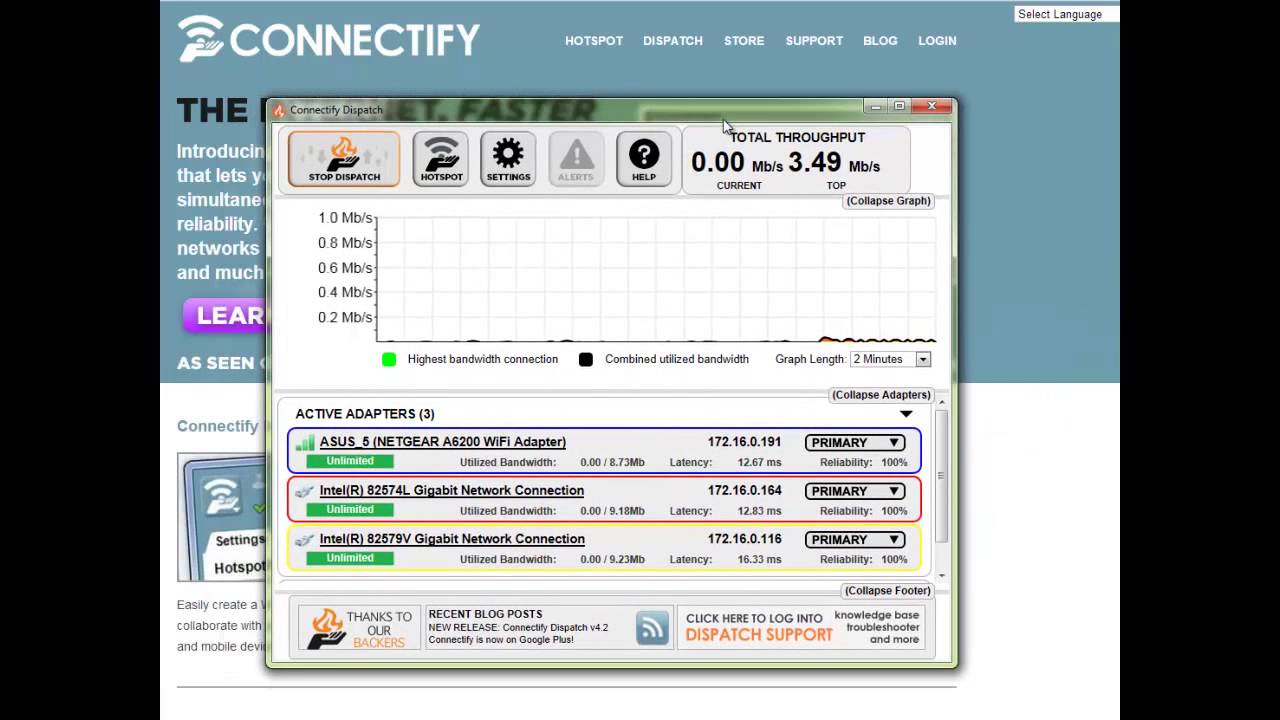Open blog post about Dispatch v4.2 release
Viewport: 1280px width, 720px height.
(518, 627)
